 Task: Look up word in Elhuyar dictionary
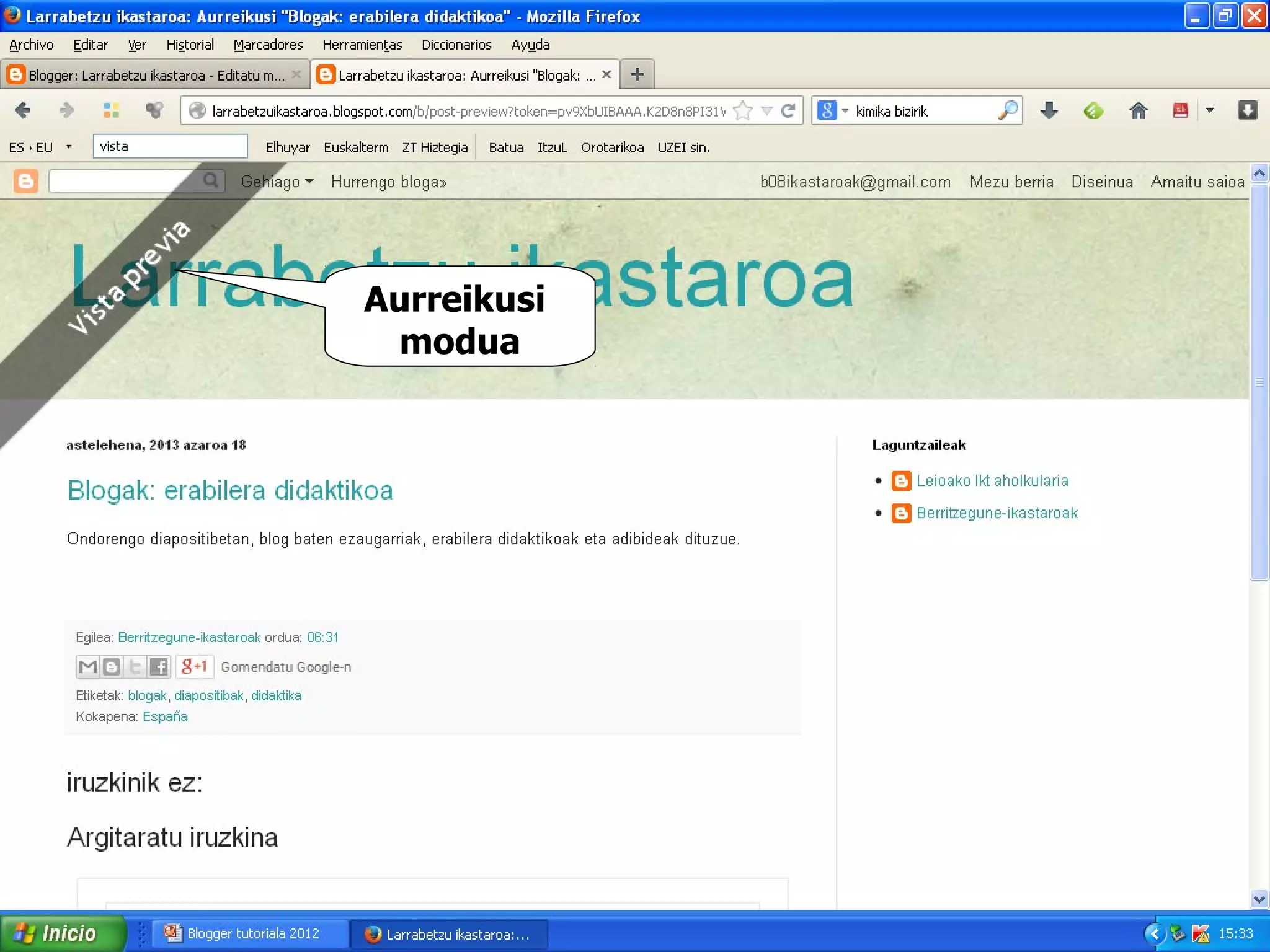coord(288,148)
